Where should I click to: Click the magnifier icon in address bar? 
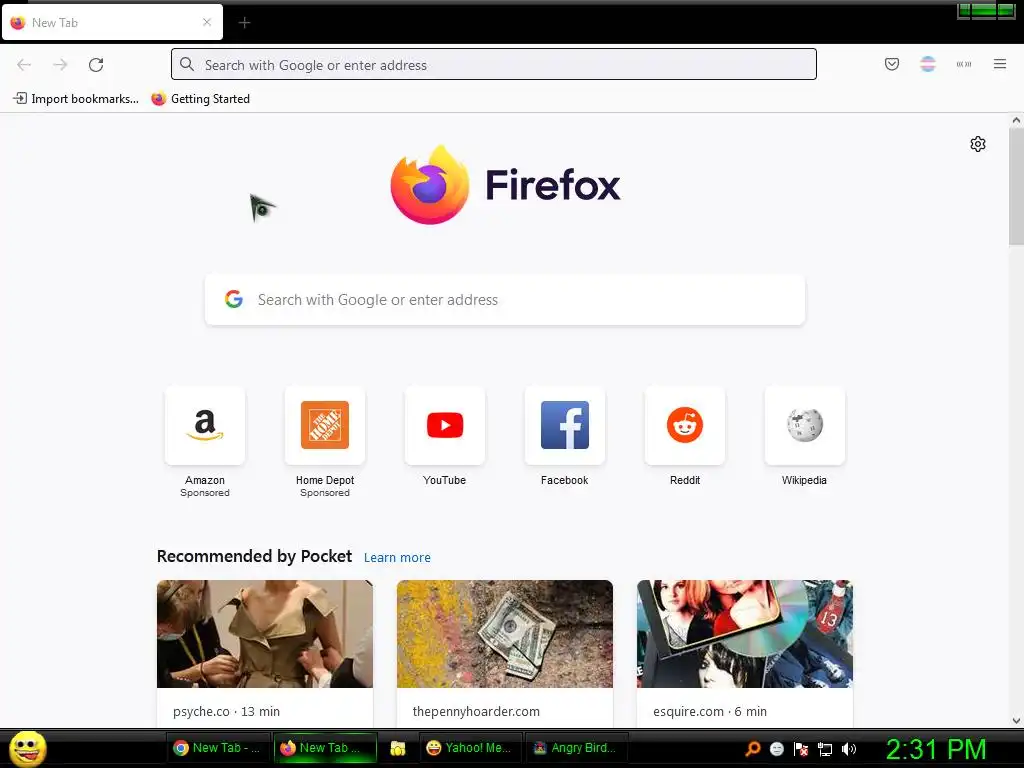(x=187, y=64)
